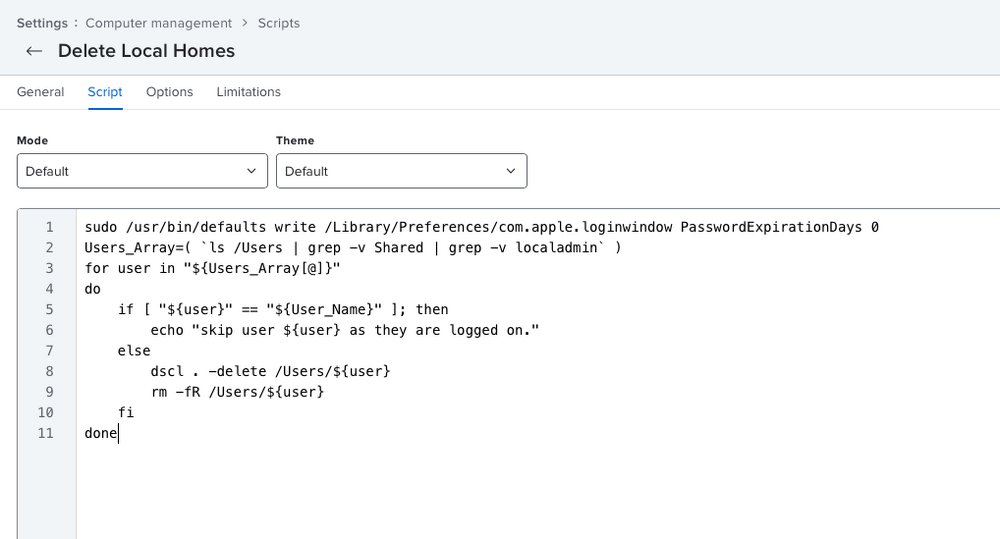1000x539 pixels.
Task: Switch to the Script tab
Action: [105, 92]
